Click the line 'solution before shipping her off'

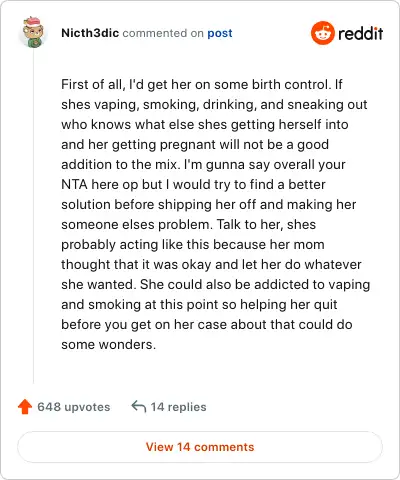(x=209, y=204)
